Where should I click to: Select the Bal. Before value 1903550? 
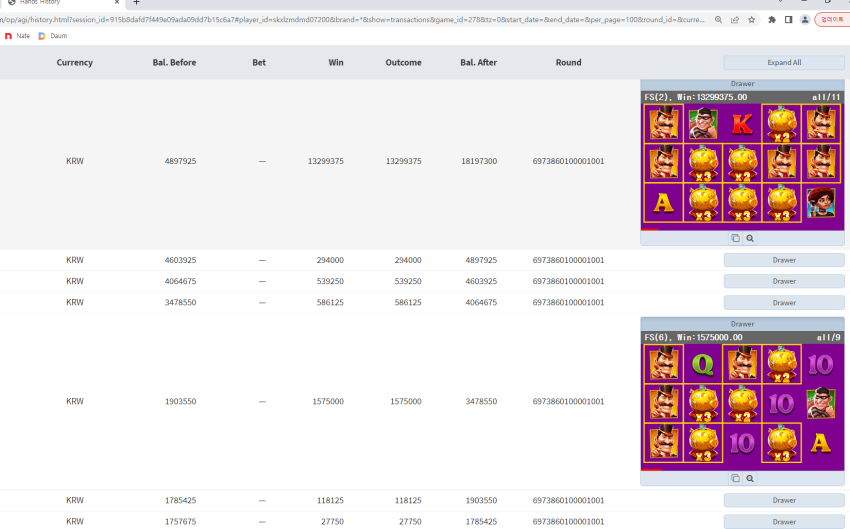180,402
